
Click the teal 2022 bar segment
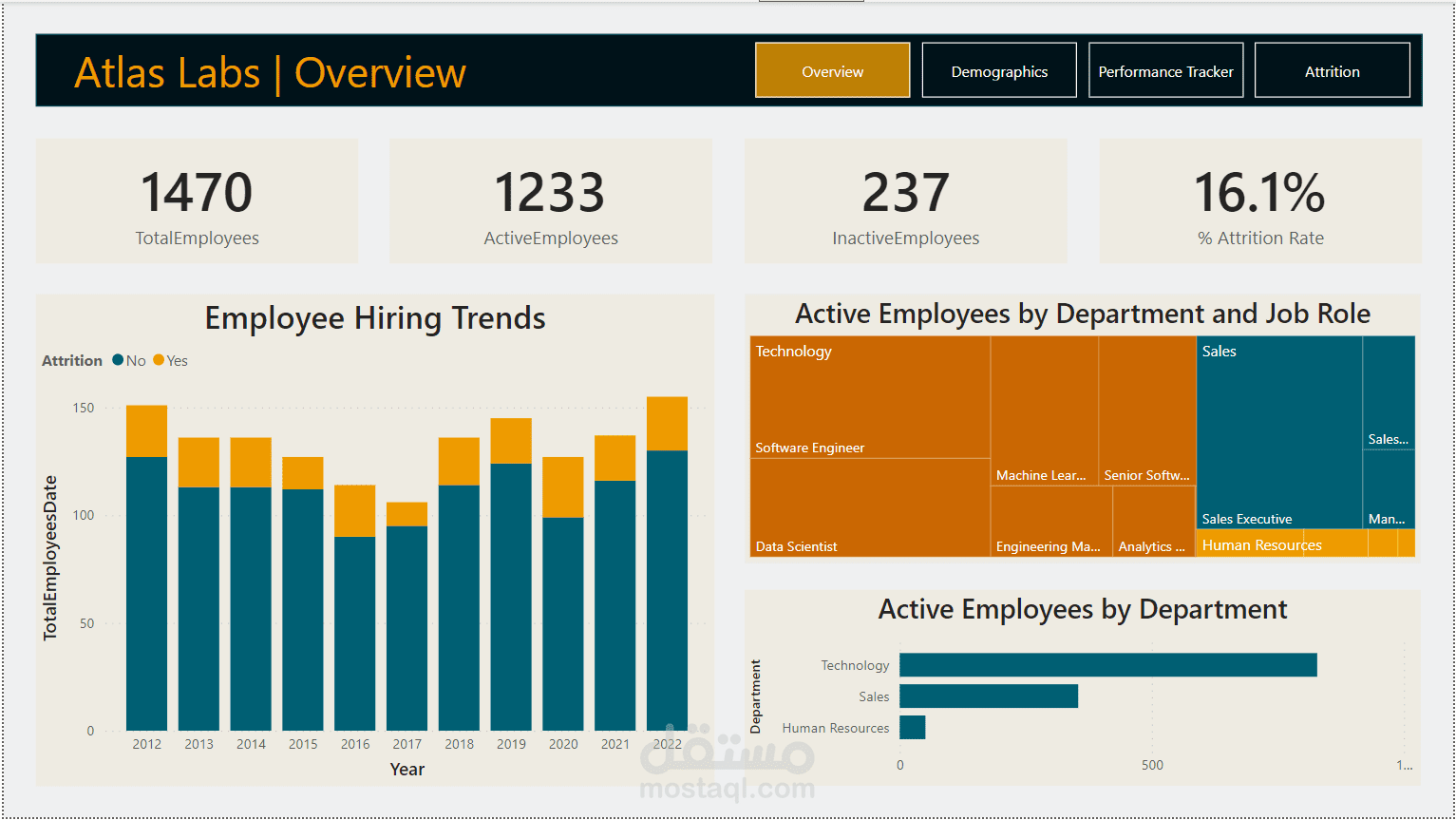click(667, 590)
